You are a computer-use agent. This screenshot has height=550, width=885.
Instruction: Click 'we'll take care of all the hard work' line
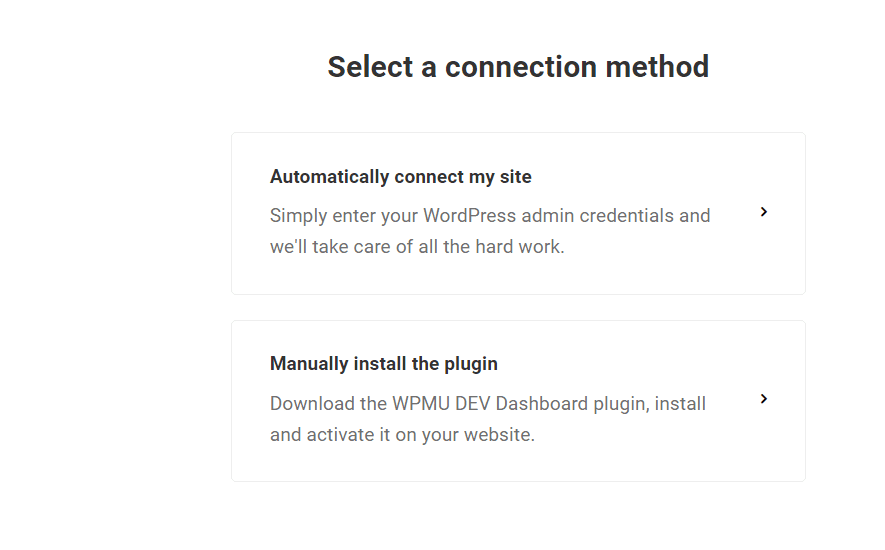click(x=417, y=247)
